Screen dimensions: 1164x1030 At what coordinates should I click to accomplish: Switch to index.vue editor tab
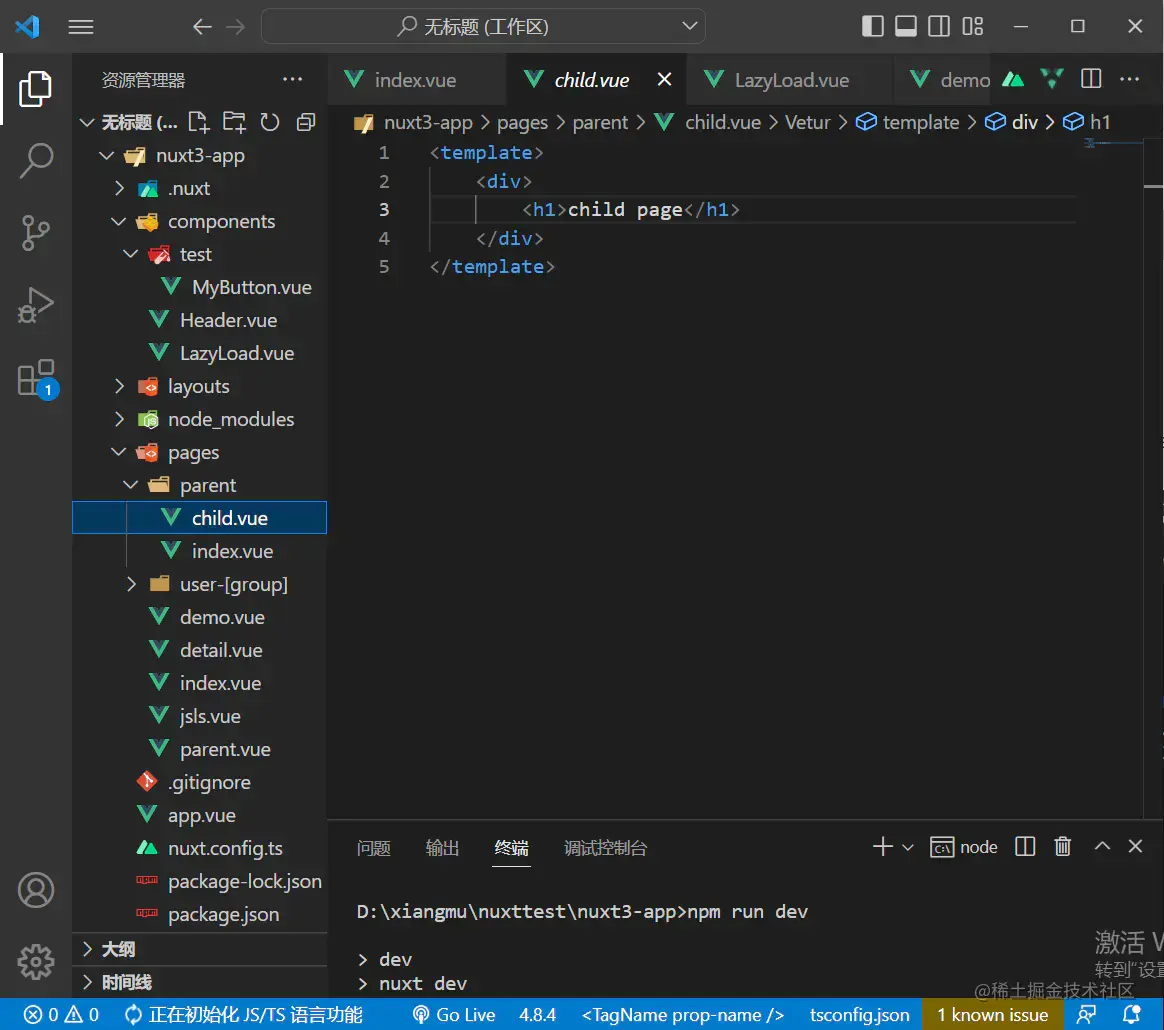pos(416,80)
